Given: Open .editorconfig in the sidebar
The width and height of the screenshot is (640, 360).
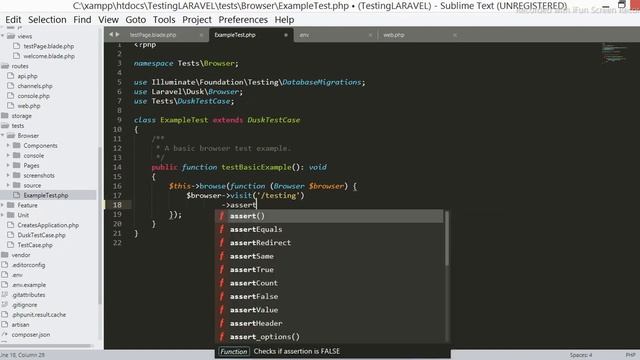Looking at the screenshot, I should coord(28,265).
